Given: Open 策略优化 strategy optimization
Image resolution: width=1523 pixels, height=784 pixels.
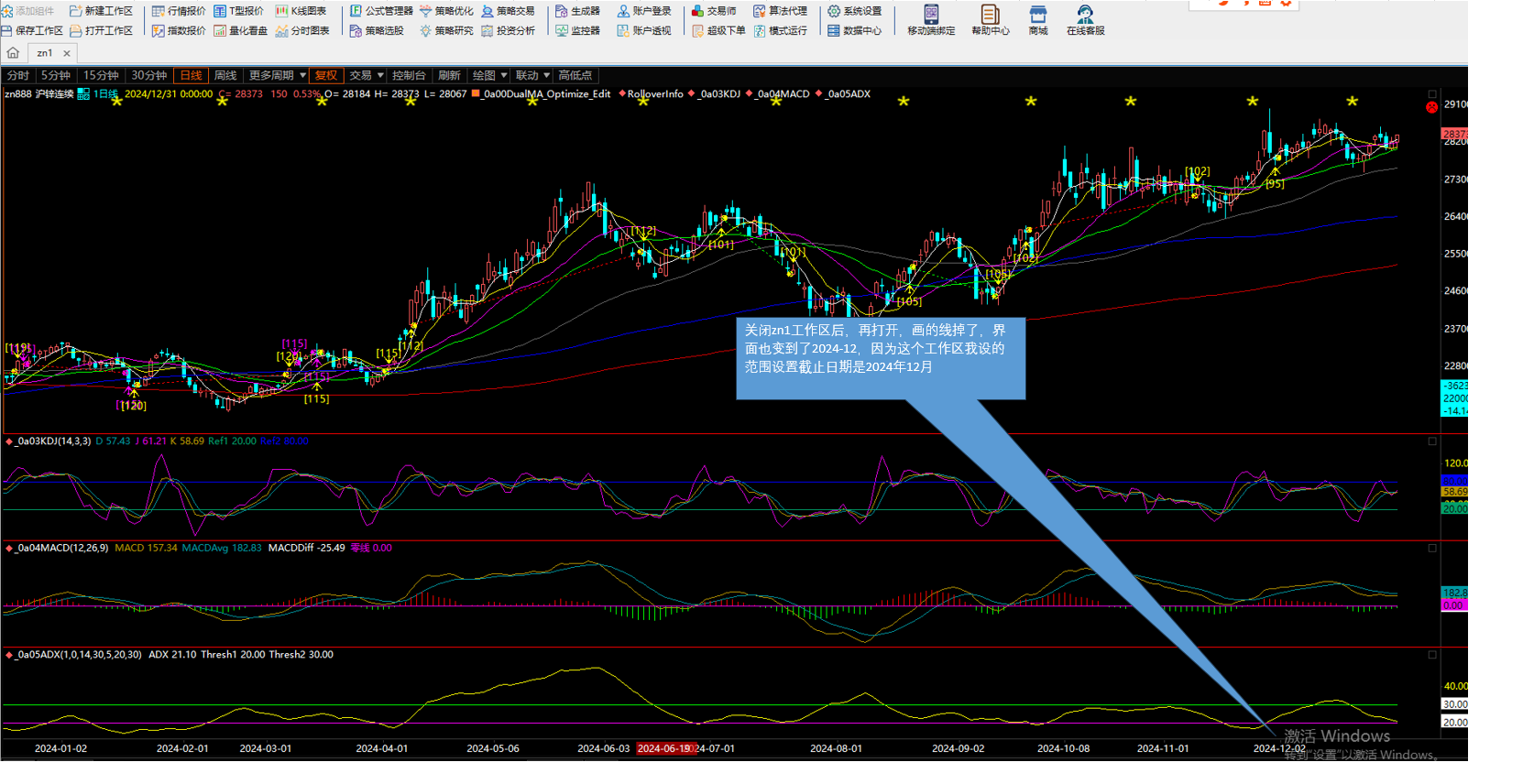Looking at the screenshot, I should pyautogui.click(x=446, y=11).
